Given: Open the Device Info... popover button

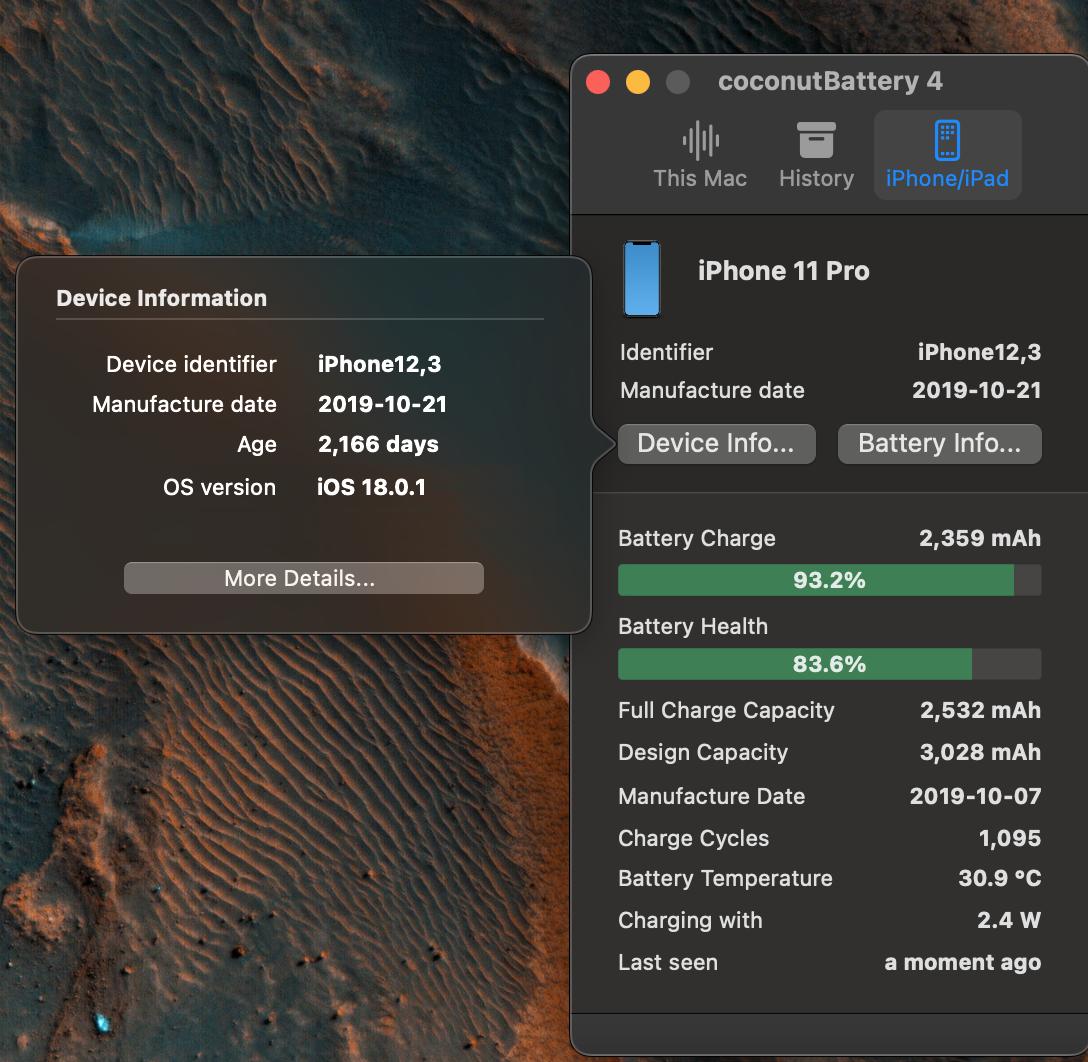Looking at the screenshot, I should pos(716,444).
